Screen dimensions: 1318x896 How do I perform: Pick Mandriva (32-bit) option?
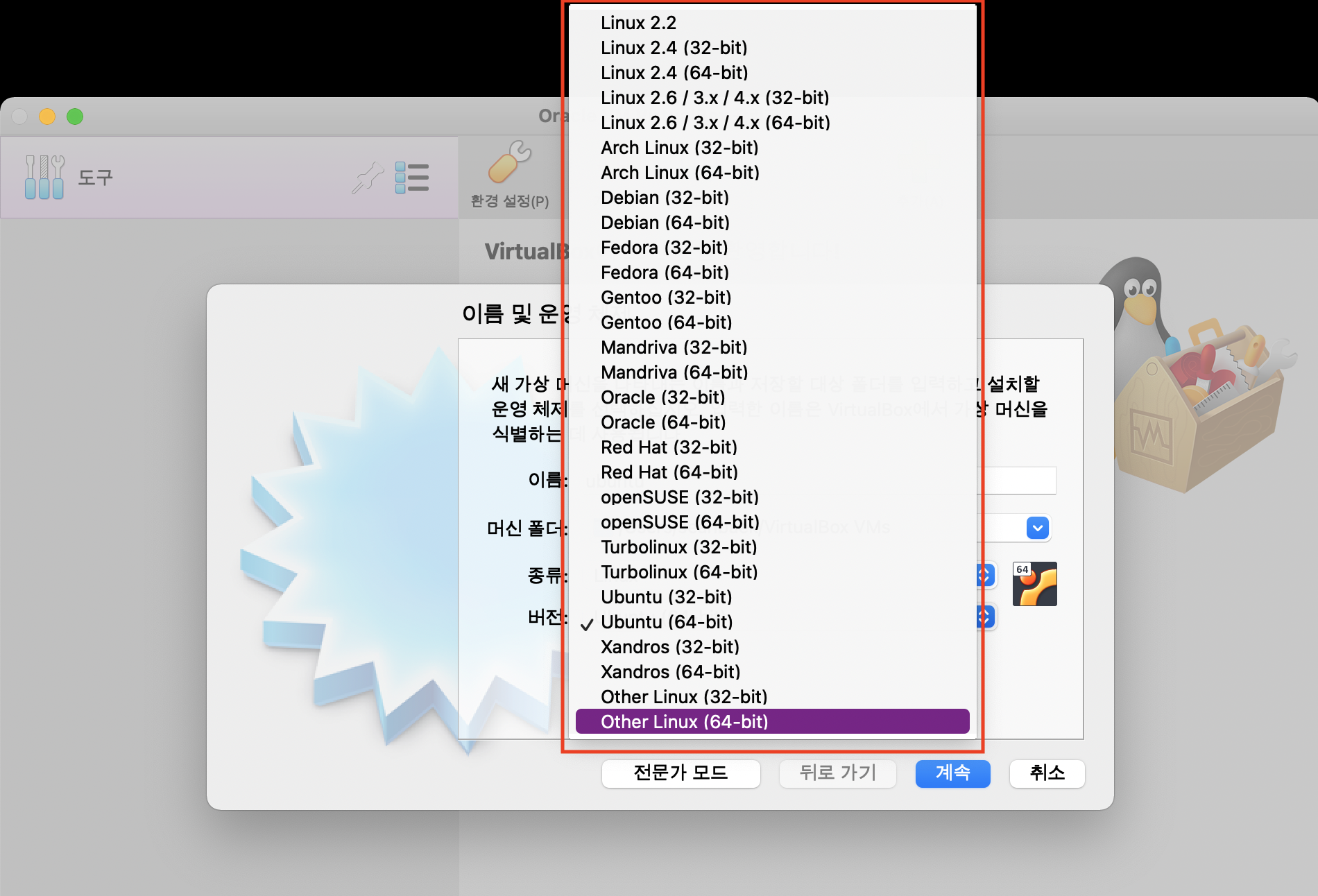pos(772,347)
